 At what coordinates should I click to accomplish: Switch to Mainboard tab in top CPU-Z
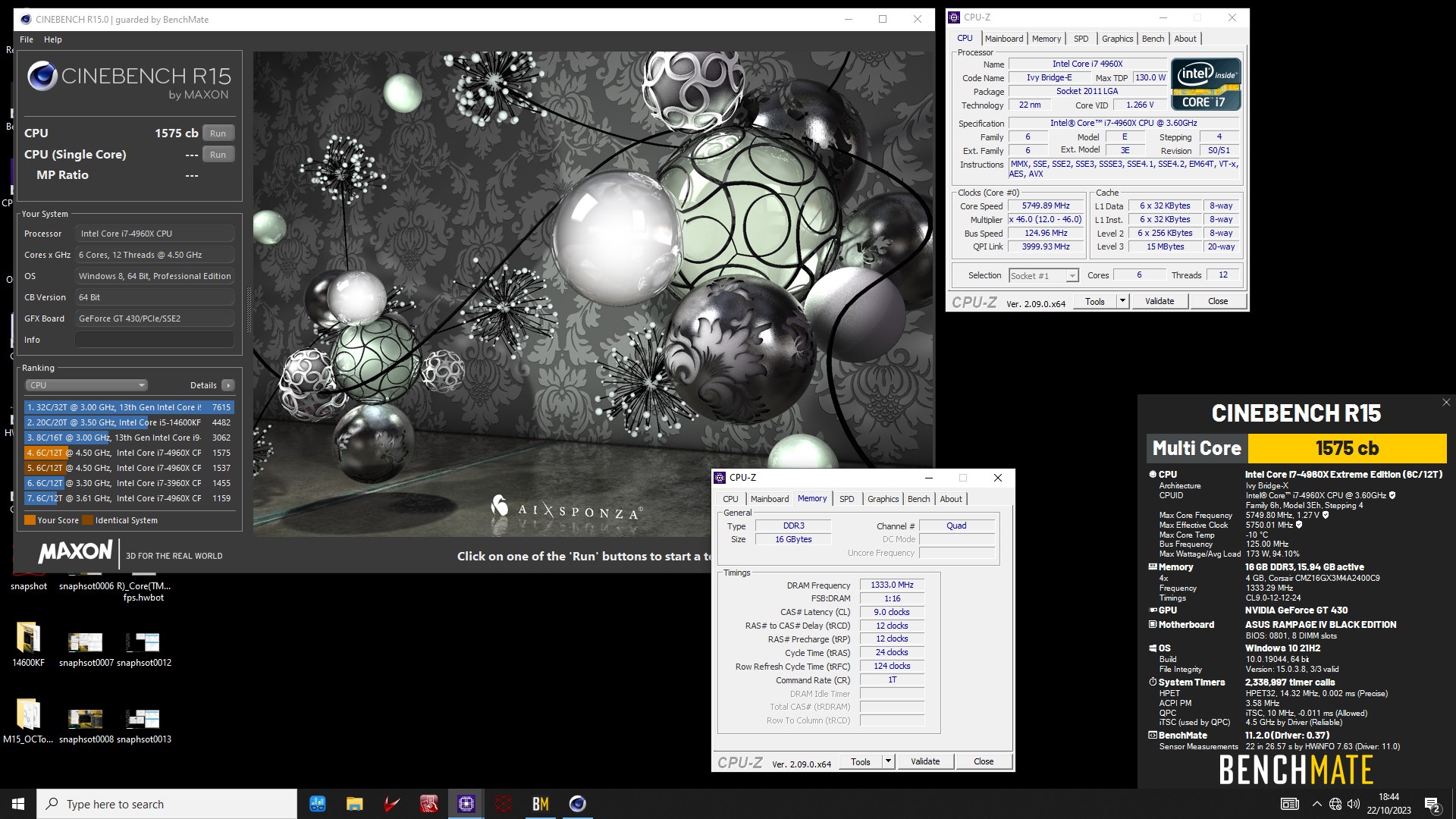(x=1004, y=39)
